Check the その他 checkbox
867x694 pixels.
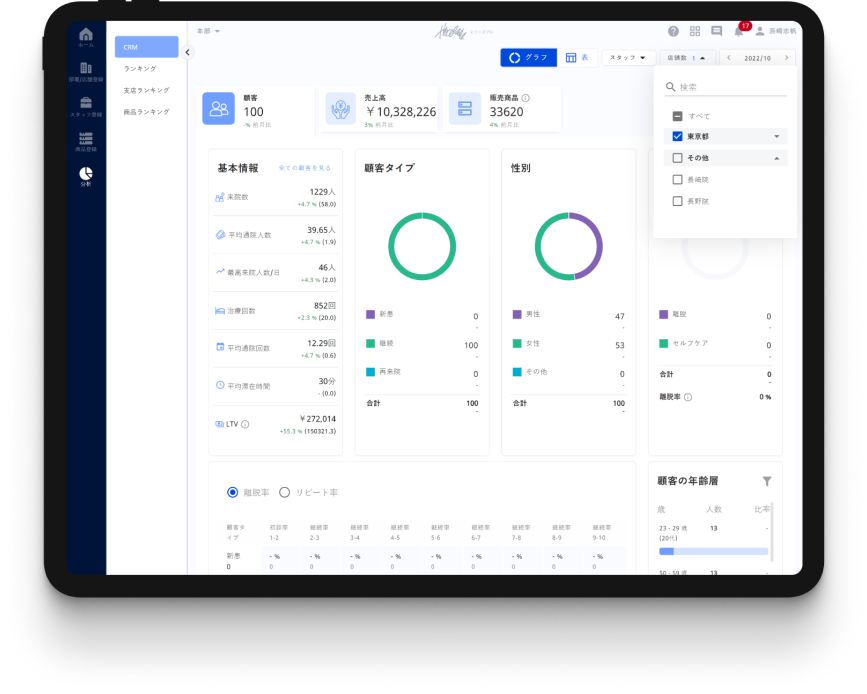pos(677,158)
